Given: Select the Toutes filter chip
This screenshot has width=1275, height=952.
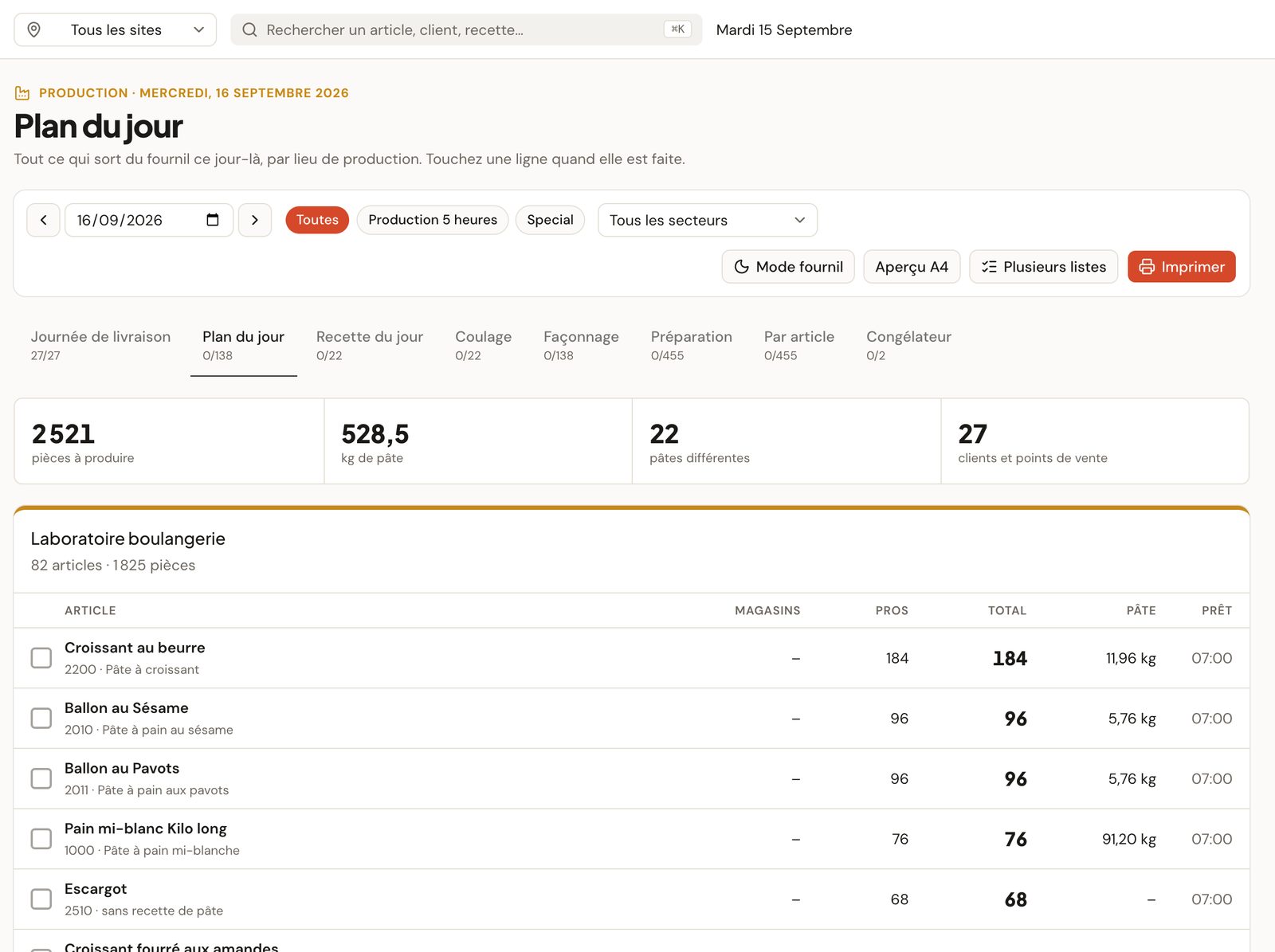Looking at the screenshot, I should (317, 220).
